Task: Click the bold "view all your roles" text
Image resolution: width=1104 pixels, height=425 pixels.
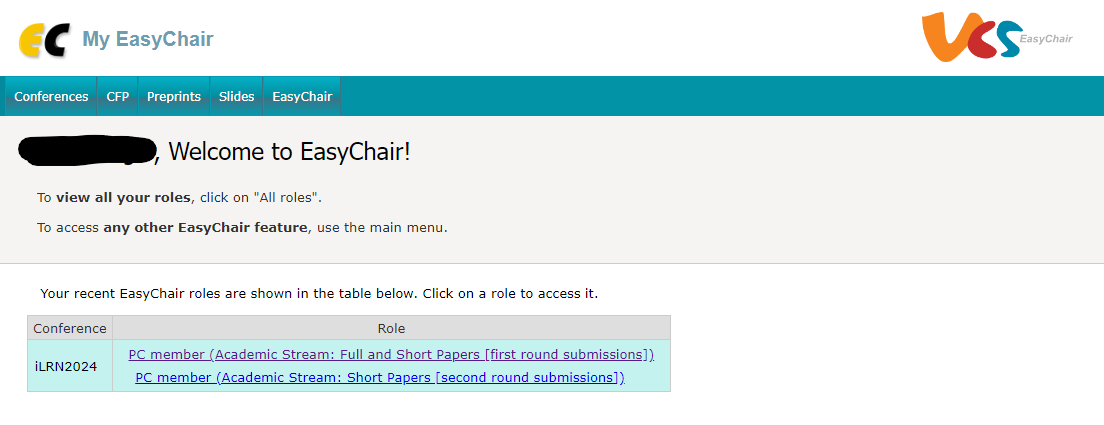Action: click(x=123, y=197)
